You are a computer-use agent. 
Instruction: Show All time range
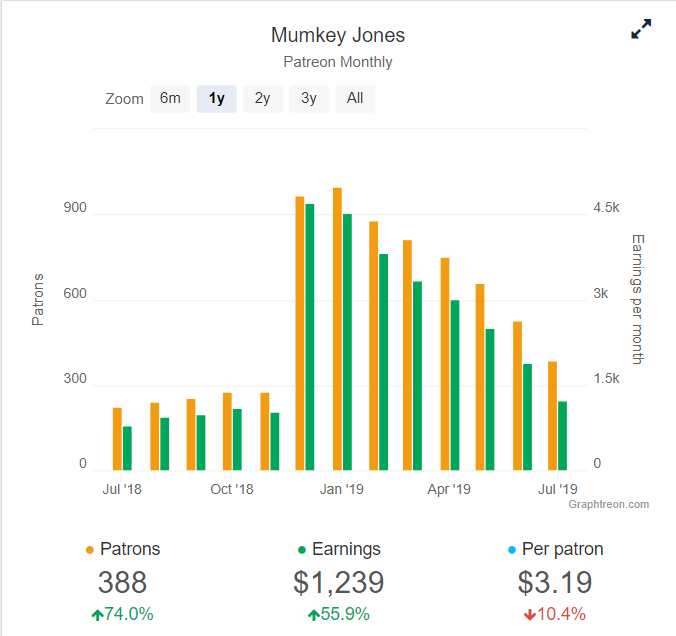(x=355, y=99)
